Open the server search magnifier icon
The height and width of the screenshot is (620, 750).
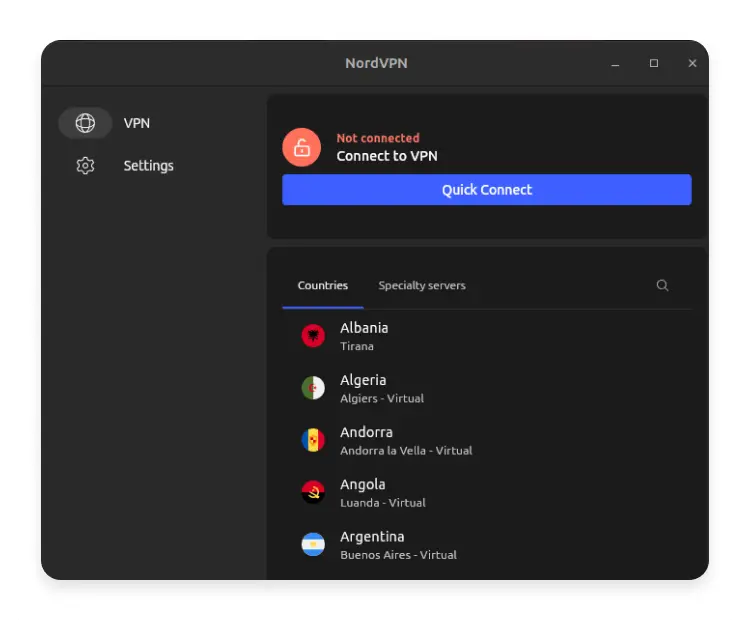pyautogui.click(x=662, y=286)
